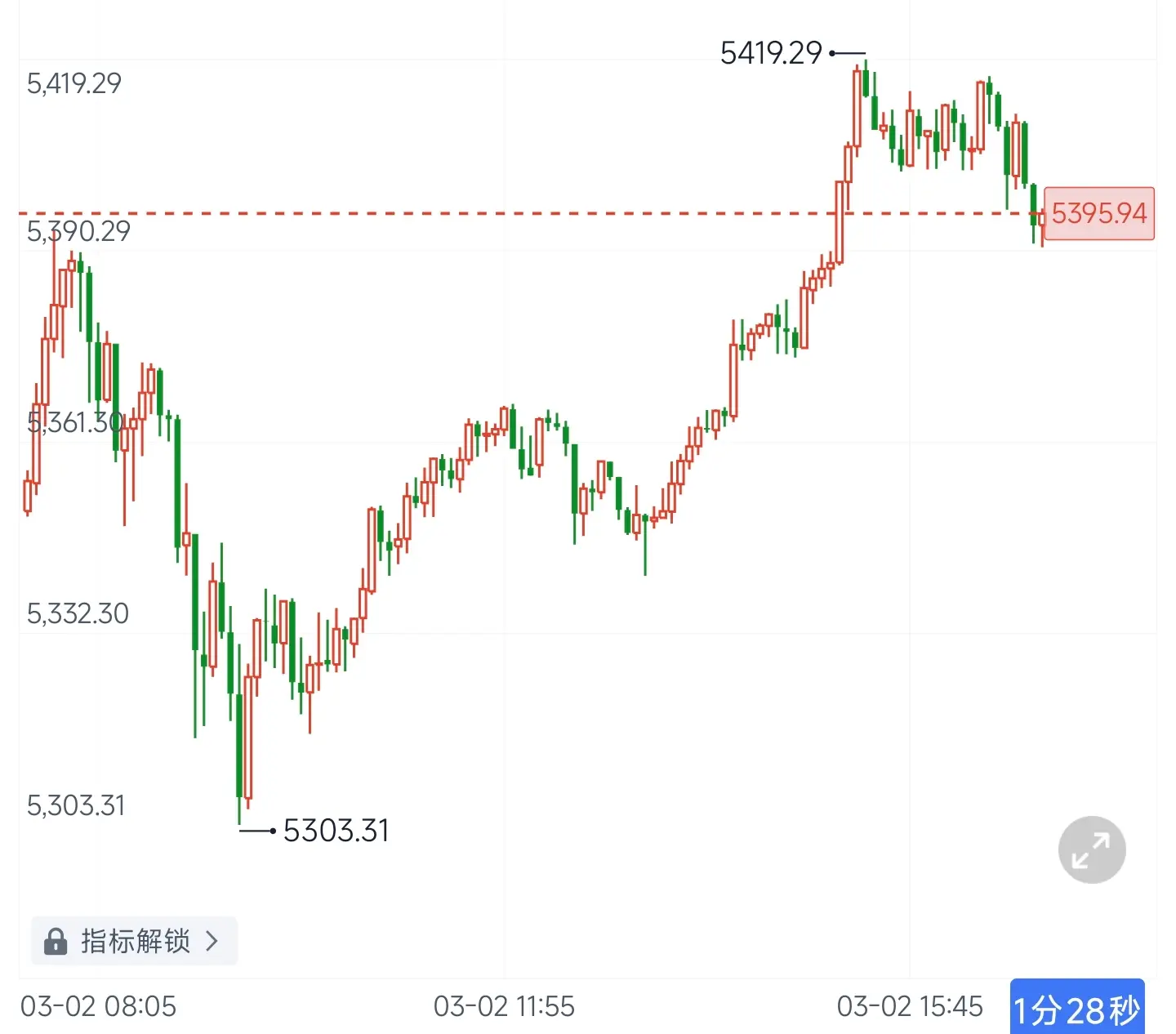
Task: Click the 5,361.30 price axis label
Action: [x=75, y=422]
